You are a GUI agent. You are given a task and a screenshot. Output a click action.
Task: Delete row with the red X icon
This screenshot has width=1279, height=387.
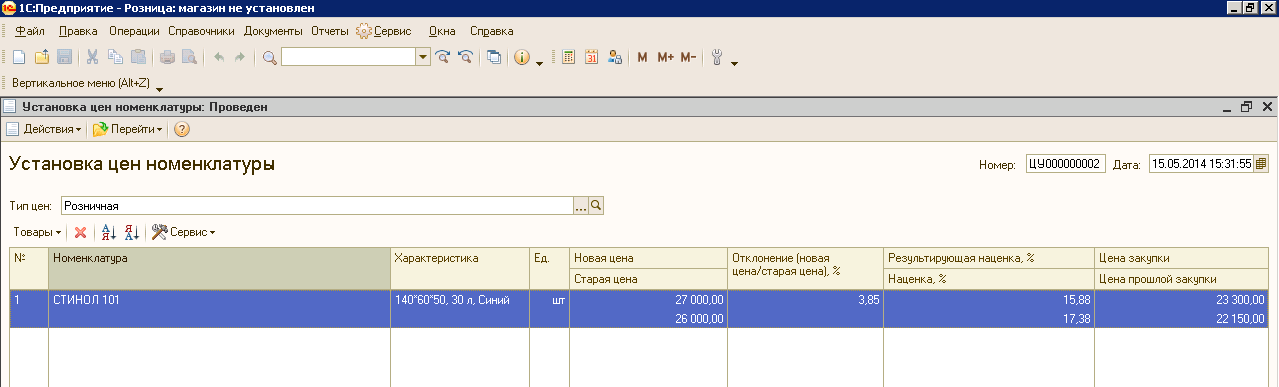click(x=80, y=232)
